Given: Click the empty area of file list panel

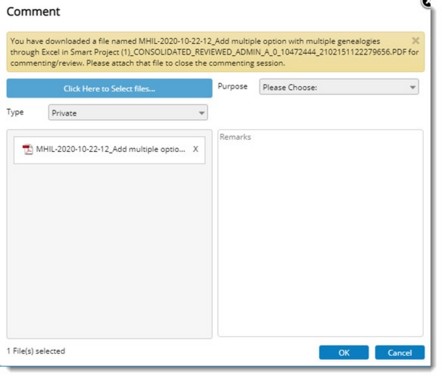Looking at the screenshot, I should click(109, 250).
